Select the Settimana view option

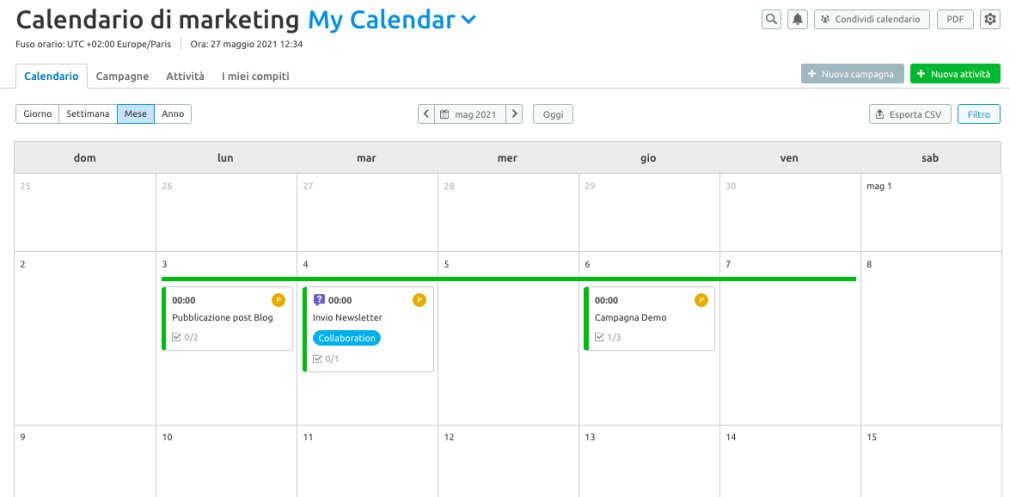88,114
